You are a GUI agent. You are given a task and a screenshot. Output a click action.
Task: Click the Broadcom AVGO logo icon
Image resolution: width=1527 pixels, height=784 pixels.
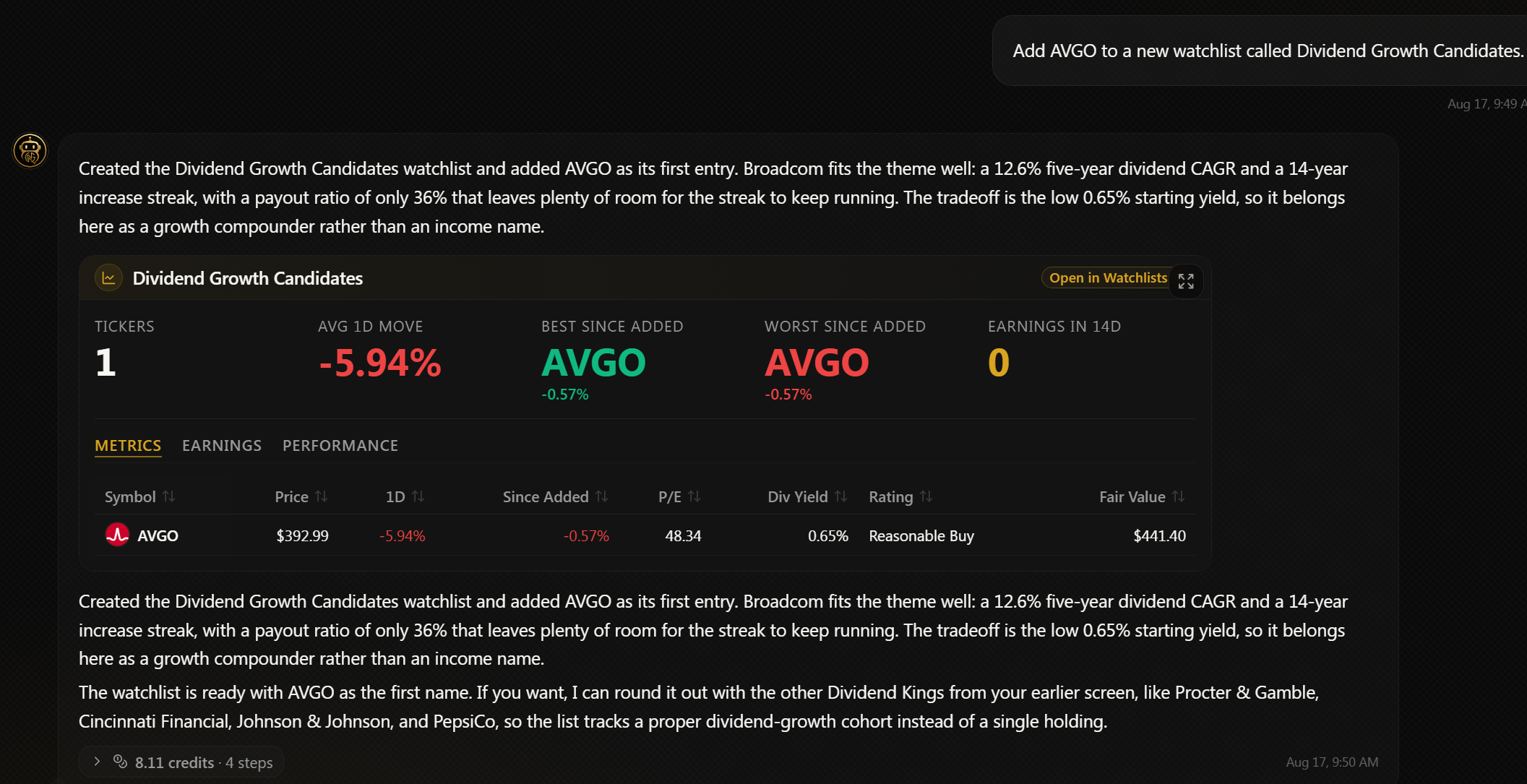click(x=117, y=535)
